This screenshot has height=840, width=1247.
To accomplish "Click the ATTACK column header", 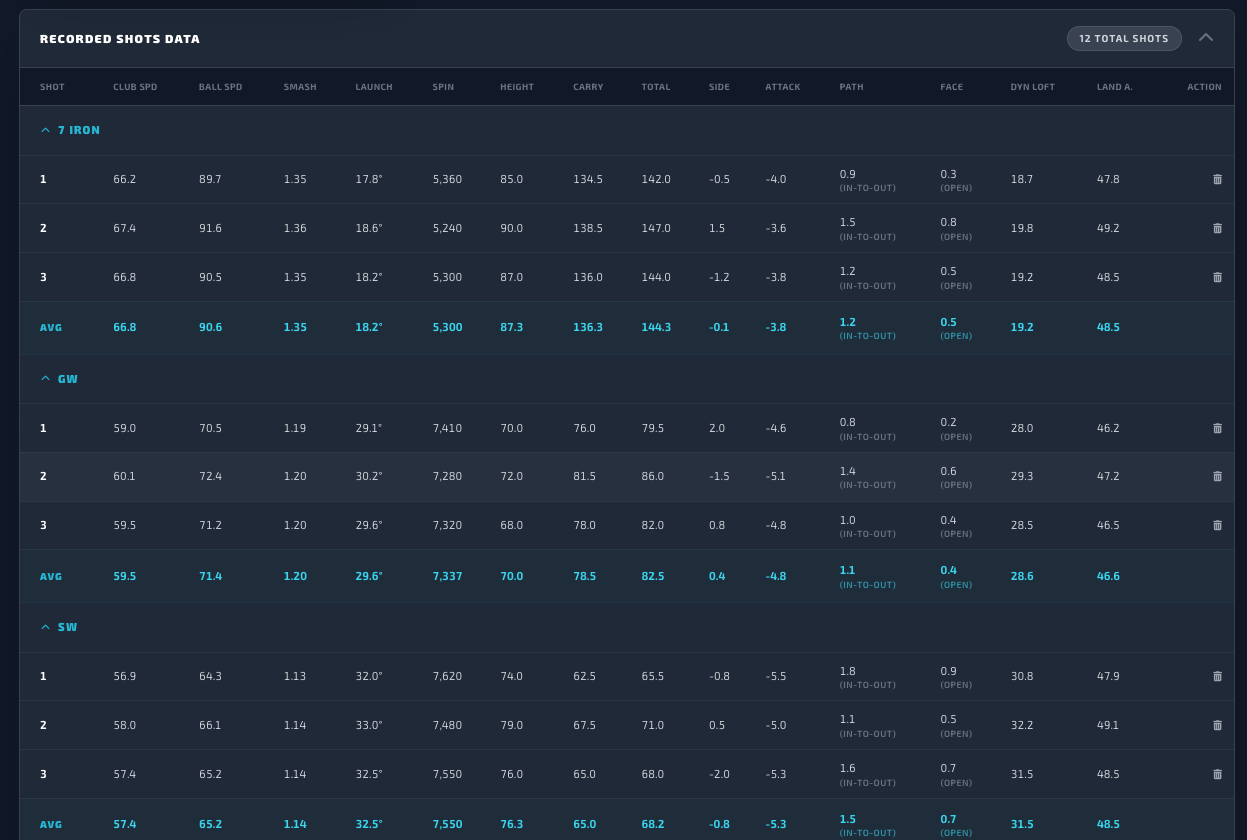I will click(783, 87).
